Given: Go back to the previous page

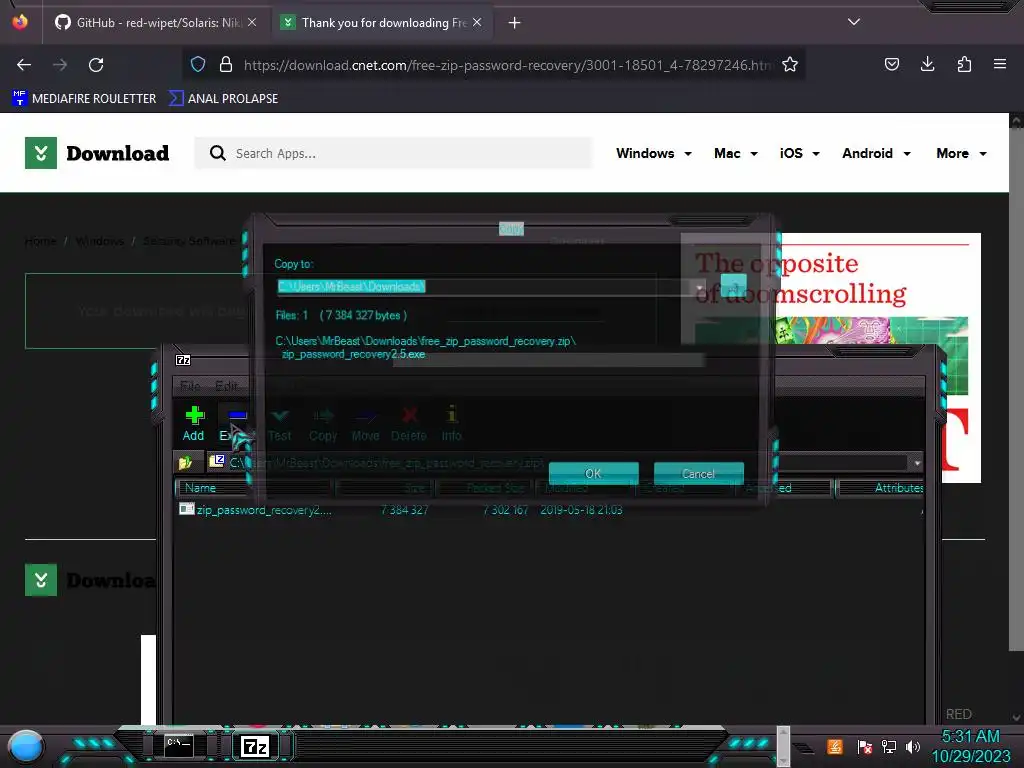Looking at the screenshot, I should 24,65.
